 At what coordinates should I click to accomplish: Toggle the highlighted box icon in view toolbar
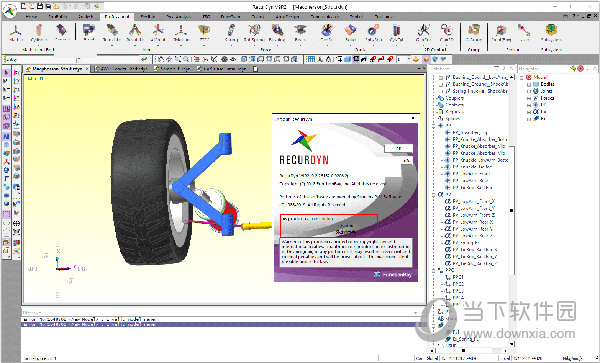tap(426, 59)
